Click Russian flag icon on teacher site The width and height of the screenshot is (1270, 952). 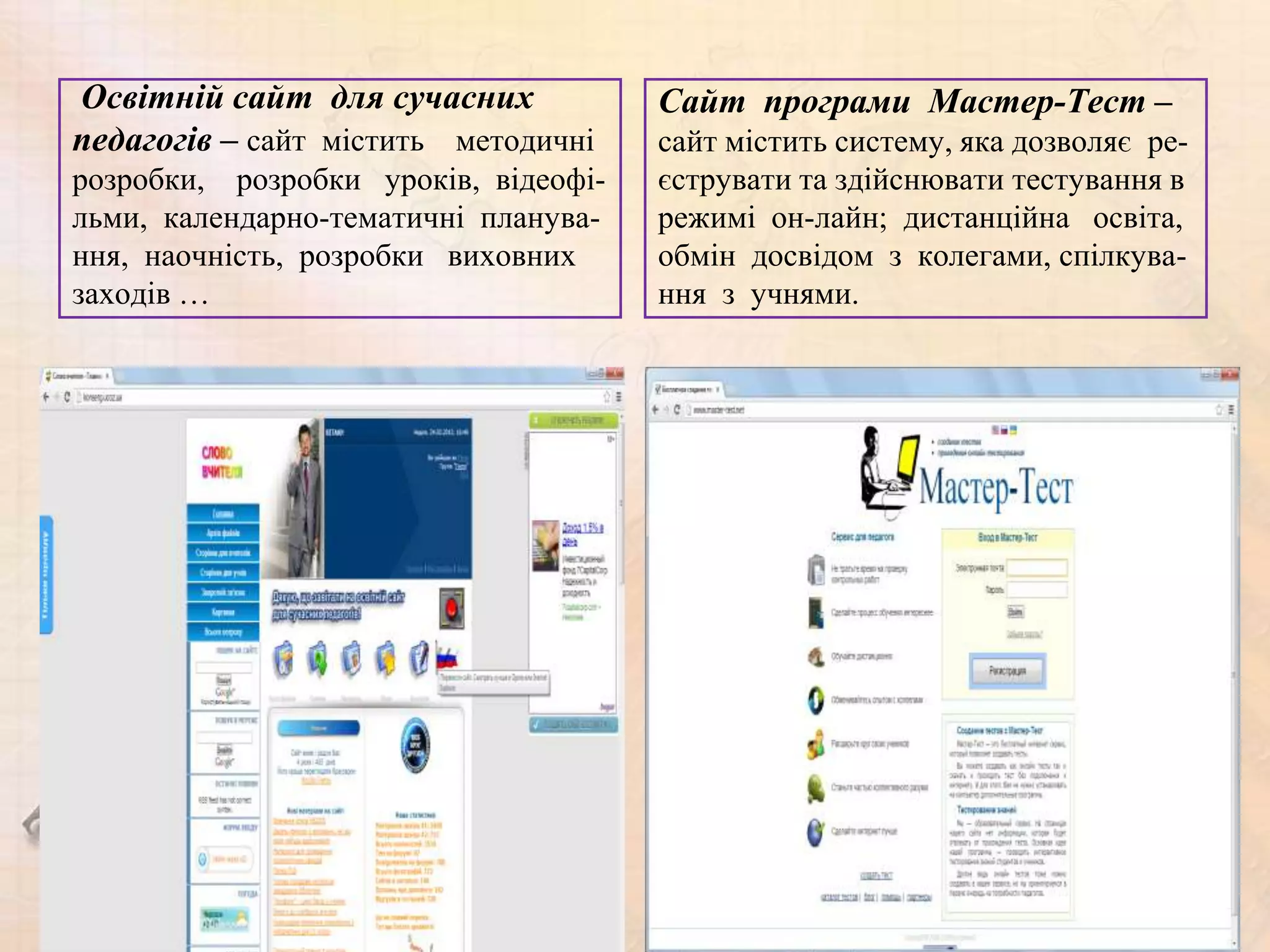coord(446,657)
